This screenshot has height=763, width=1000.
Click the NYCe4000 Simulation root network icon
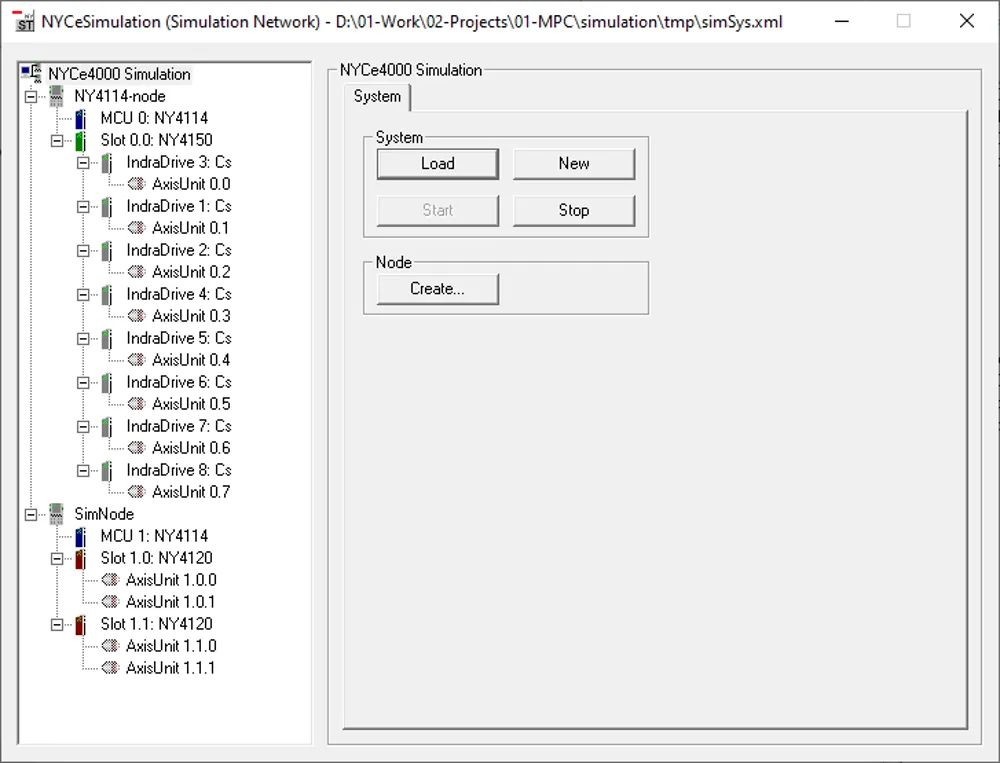pyautogui.click(x=31, y=74)
